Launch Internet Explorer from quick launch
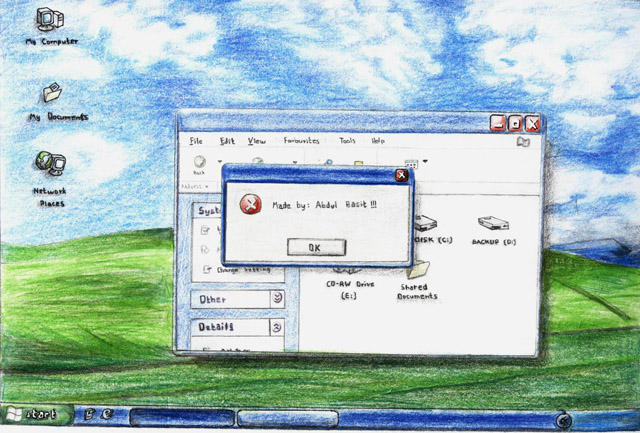The height and width of the screenshot is (433, 640). [107, 414]
